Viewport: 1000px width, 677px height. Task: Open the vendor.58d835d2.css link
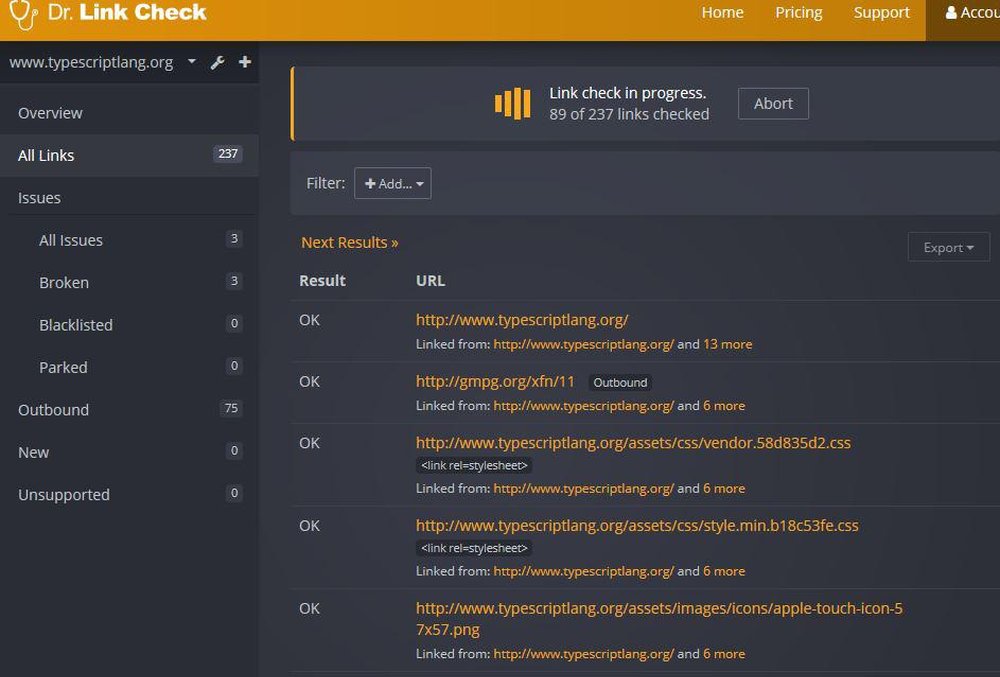[633, 442]
